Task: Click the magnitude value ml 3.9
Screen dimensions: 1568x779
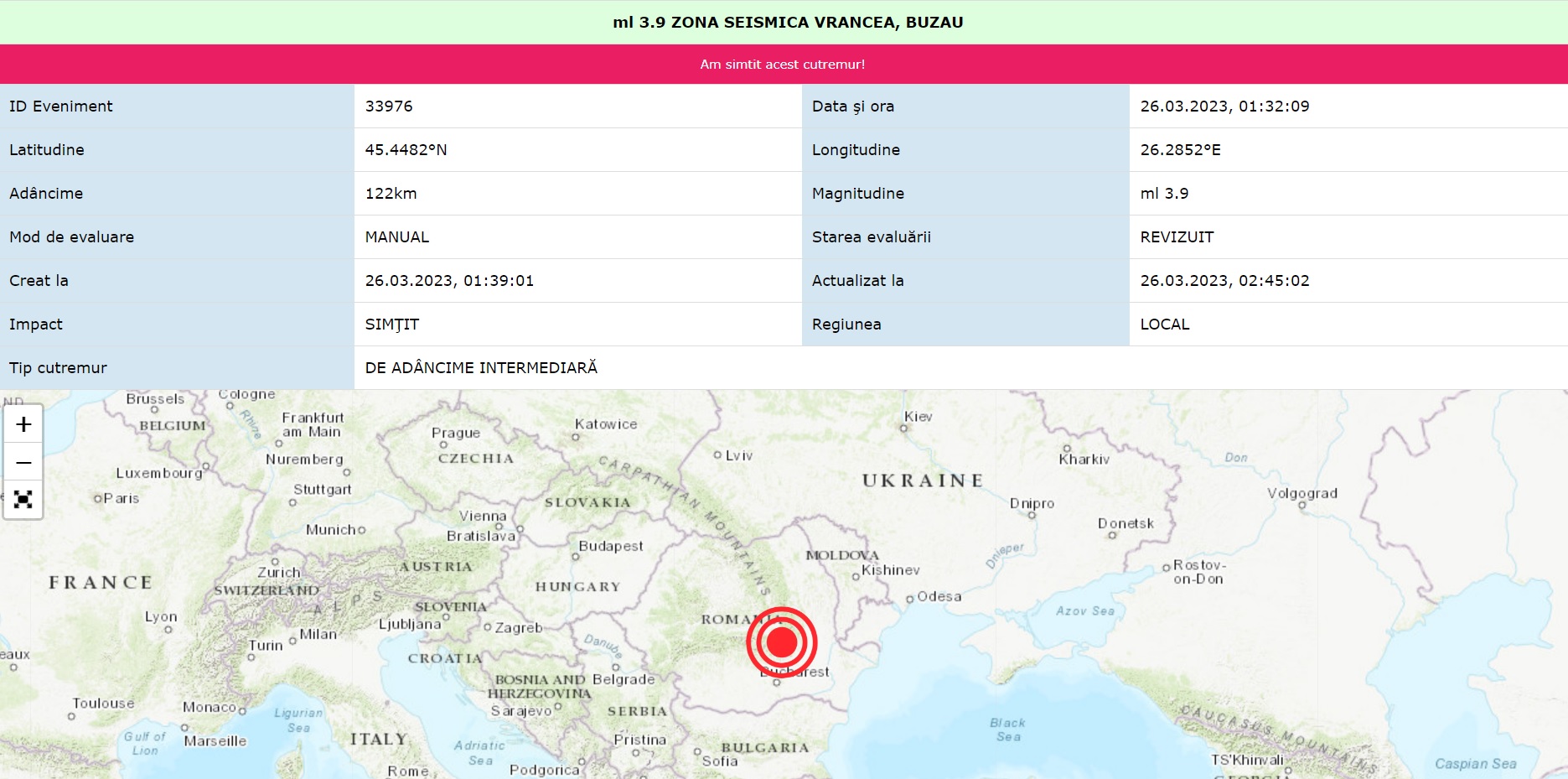Action: (x=1164, y=194)
